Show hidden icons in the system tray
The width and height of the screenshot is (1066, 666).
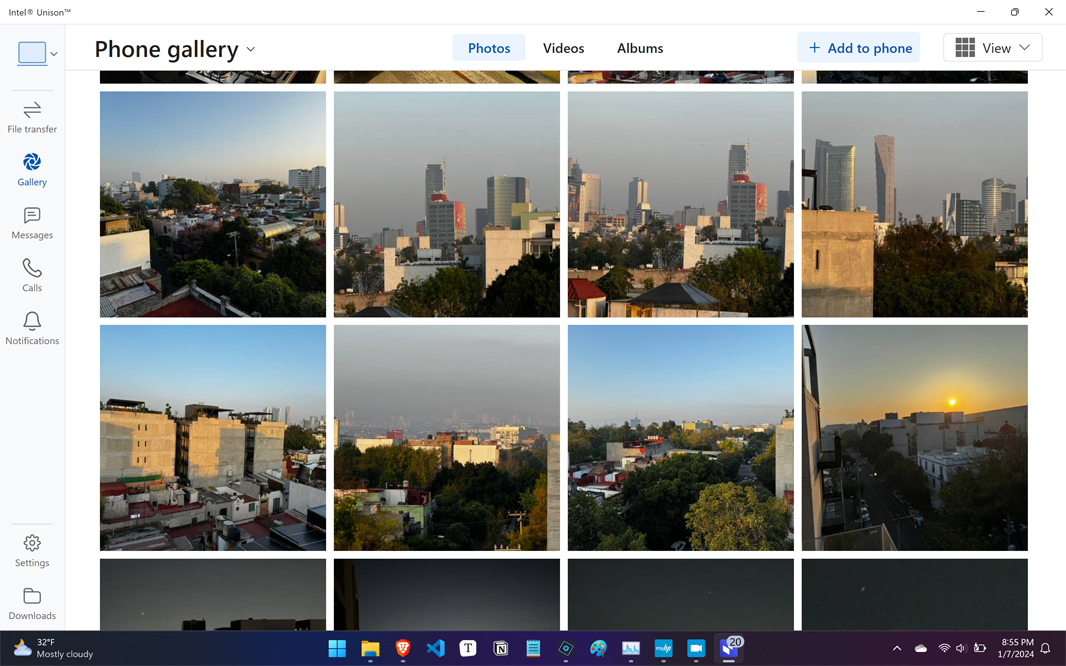coord(896,648)
